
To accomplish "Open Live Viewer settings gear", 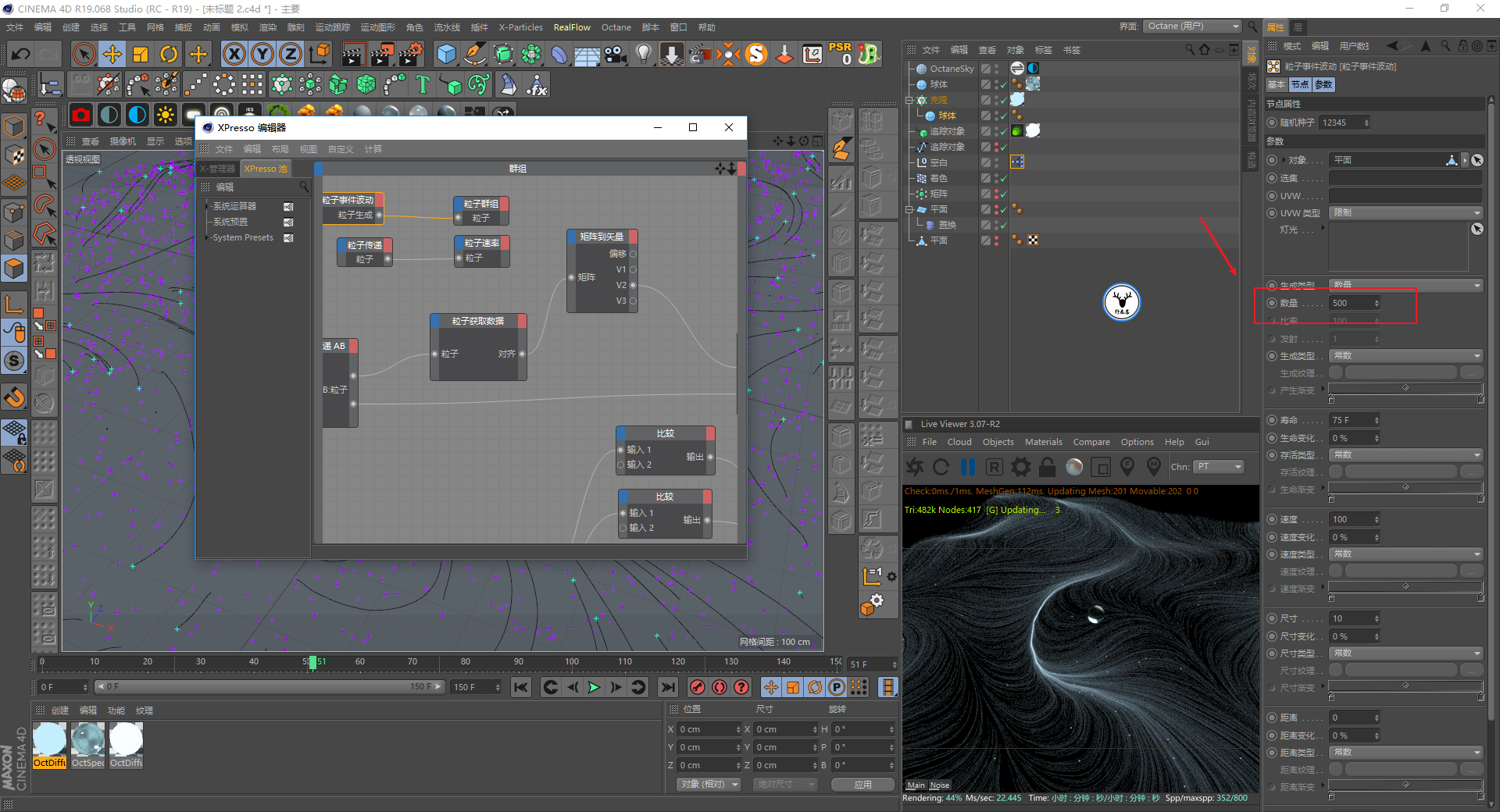I will click(1021, 467).
